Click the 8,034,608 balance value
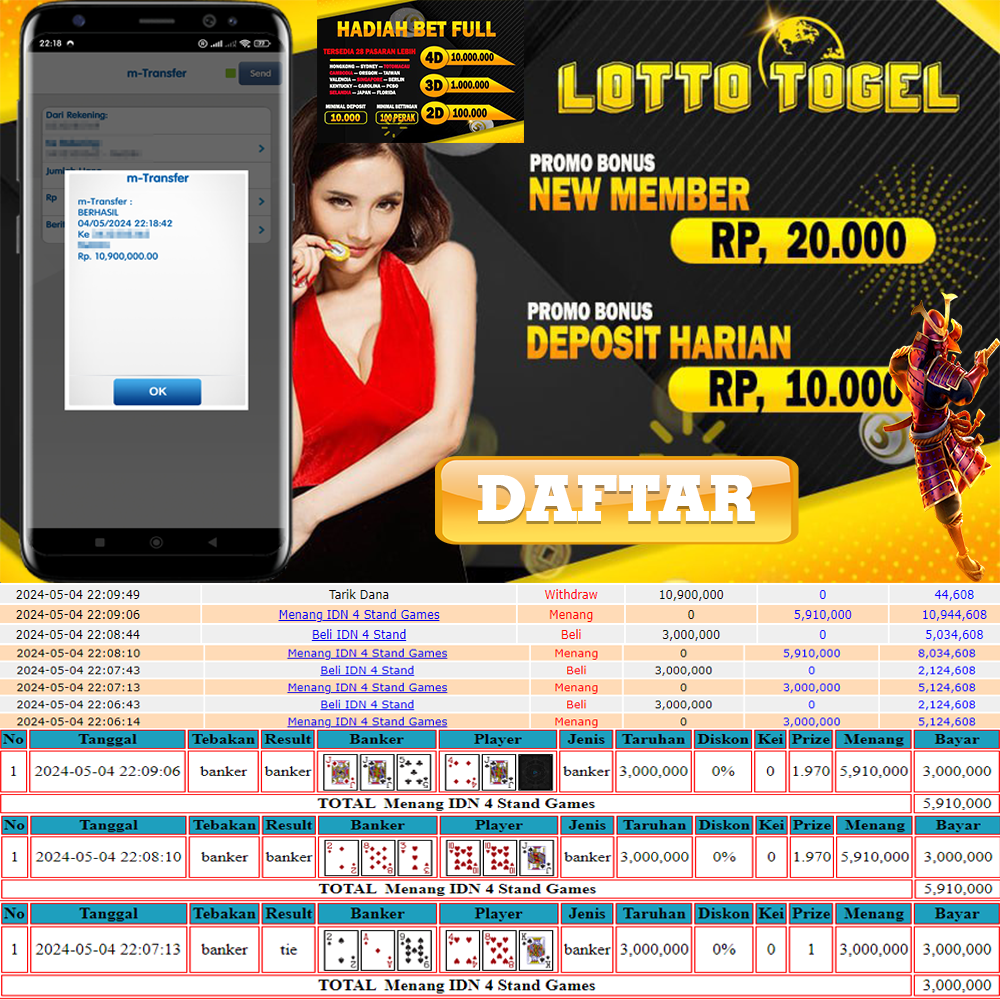Viewport: 1000px width, 1000px height. point(946,653)
